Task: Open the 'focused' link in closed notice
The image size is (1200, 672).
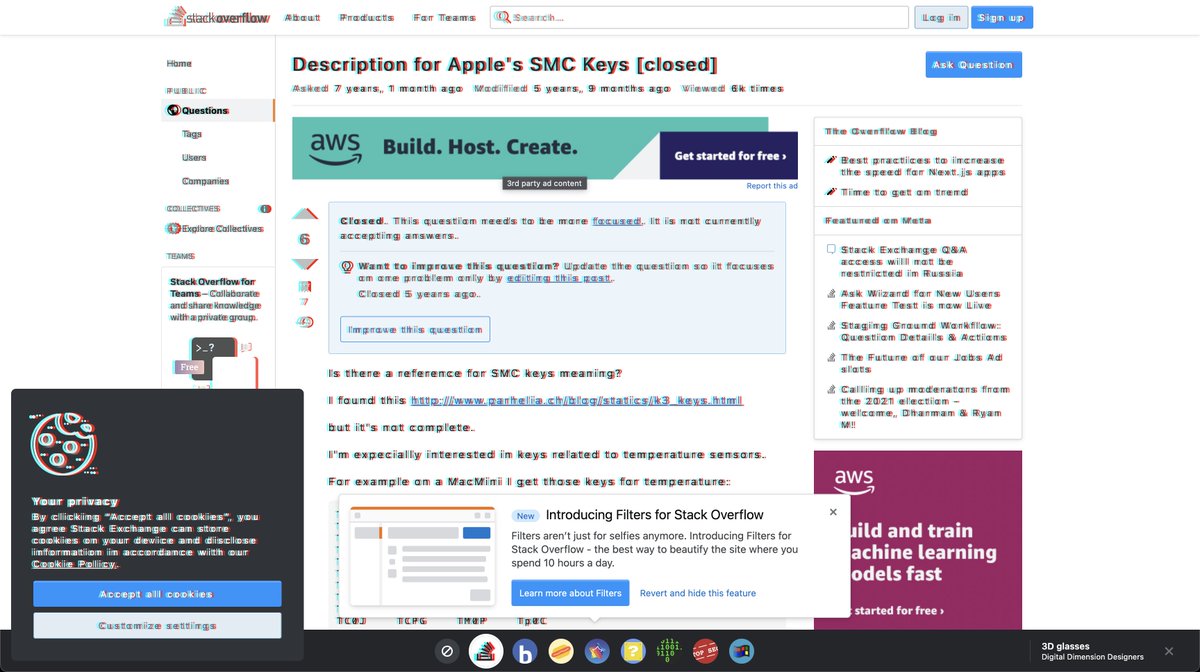Action: coord(616,221)
